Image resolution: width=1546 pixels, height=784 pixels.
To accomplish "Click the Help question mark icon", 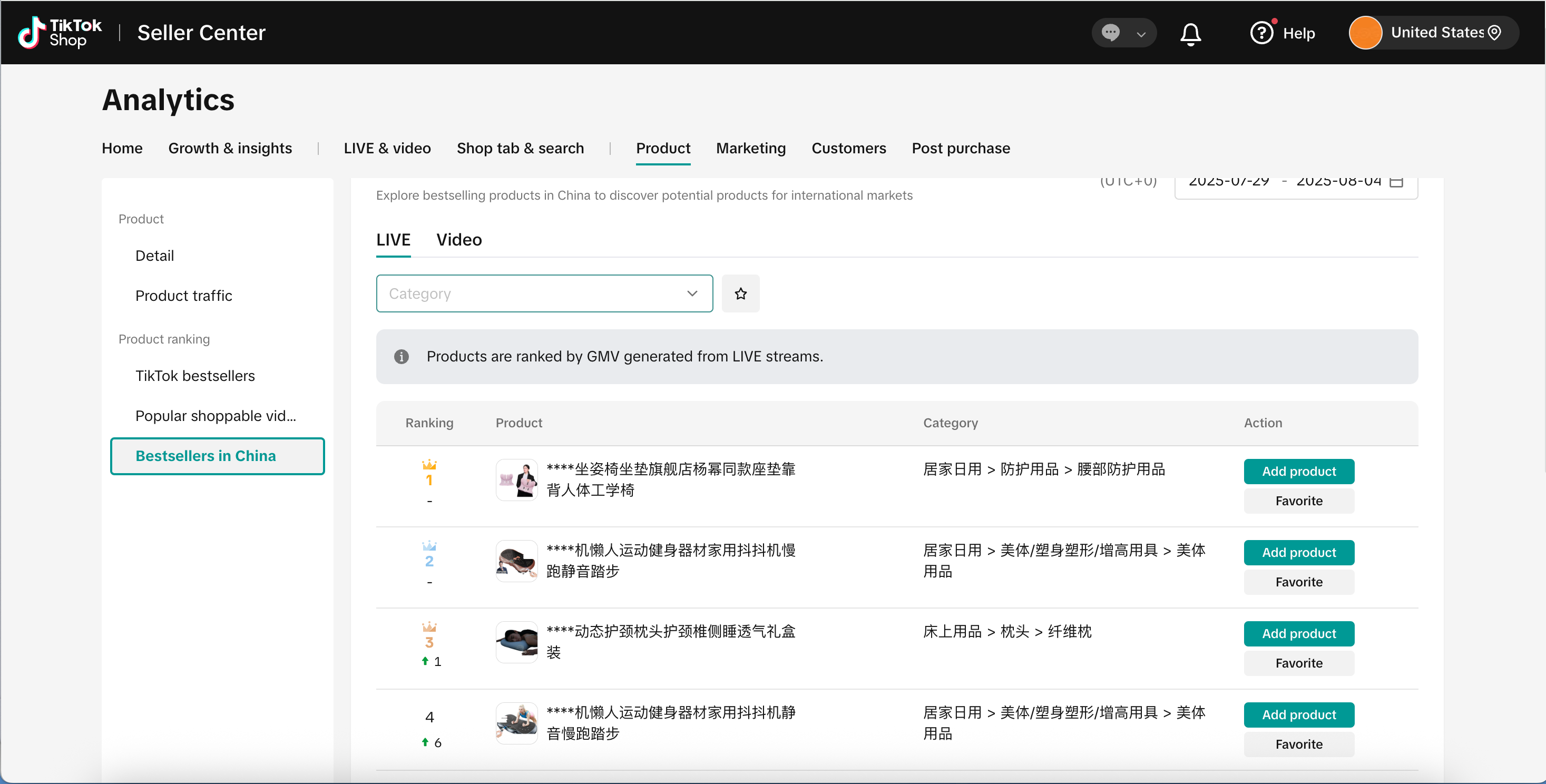I will point(1261,33).
